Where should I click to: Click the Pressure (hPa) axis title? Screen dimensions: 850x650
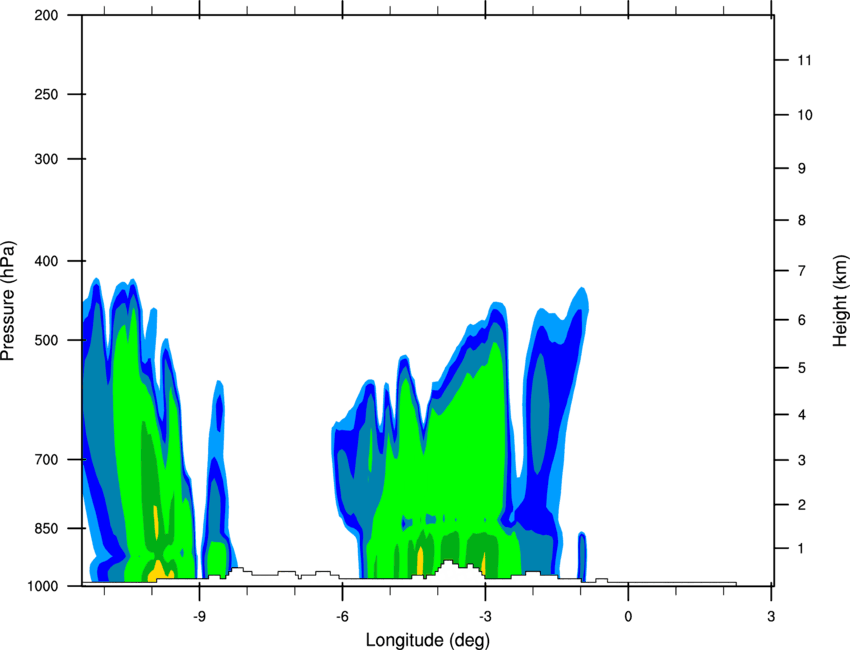[8, 300]
